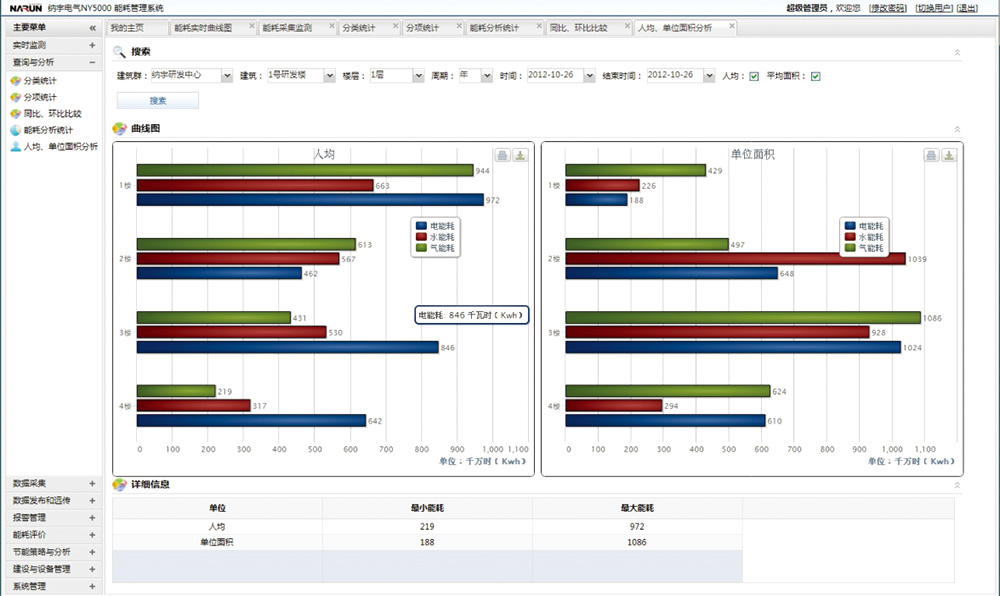Click the 最大能耗 column header
Viewport: 1000px width, 596px height.
637,508
